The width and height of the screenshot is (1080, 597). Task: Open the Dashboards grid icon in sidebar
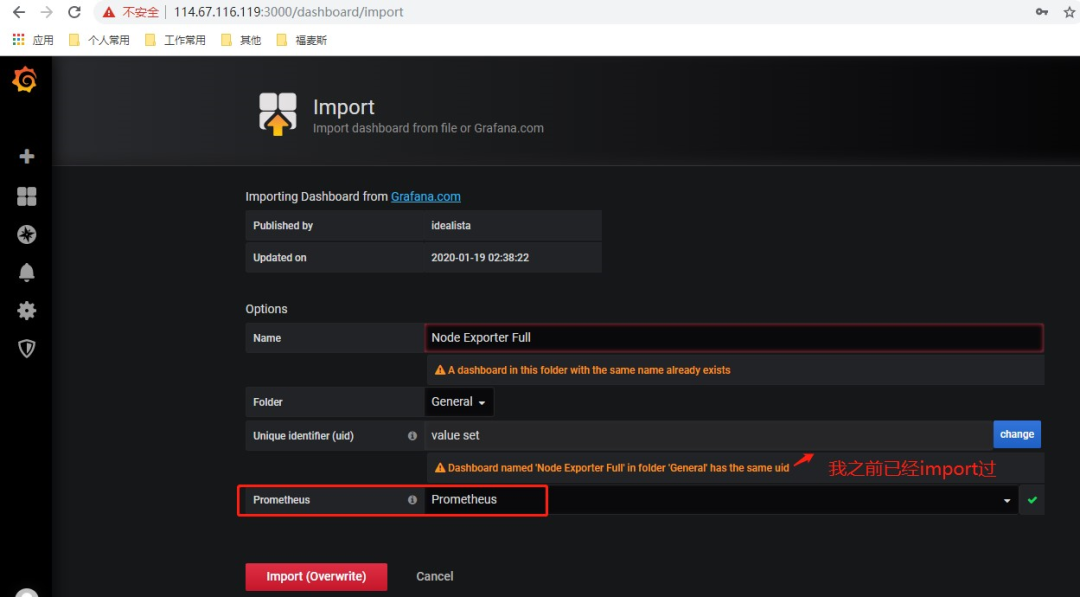pos(26,196)
